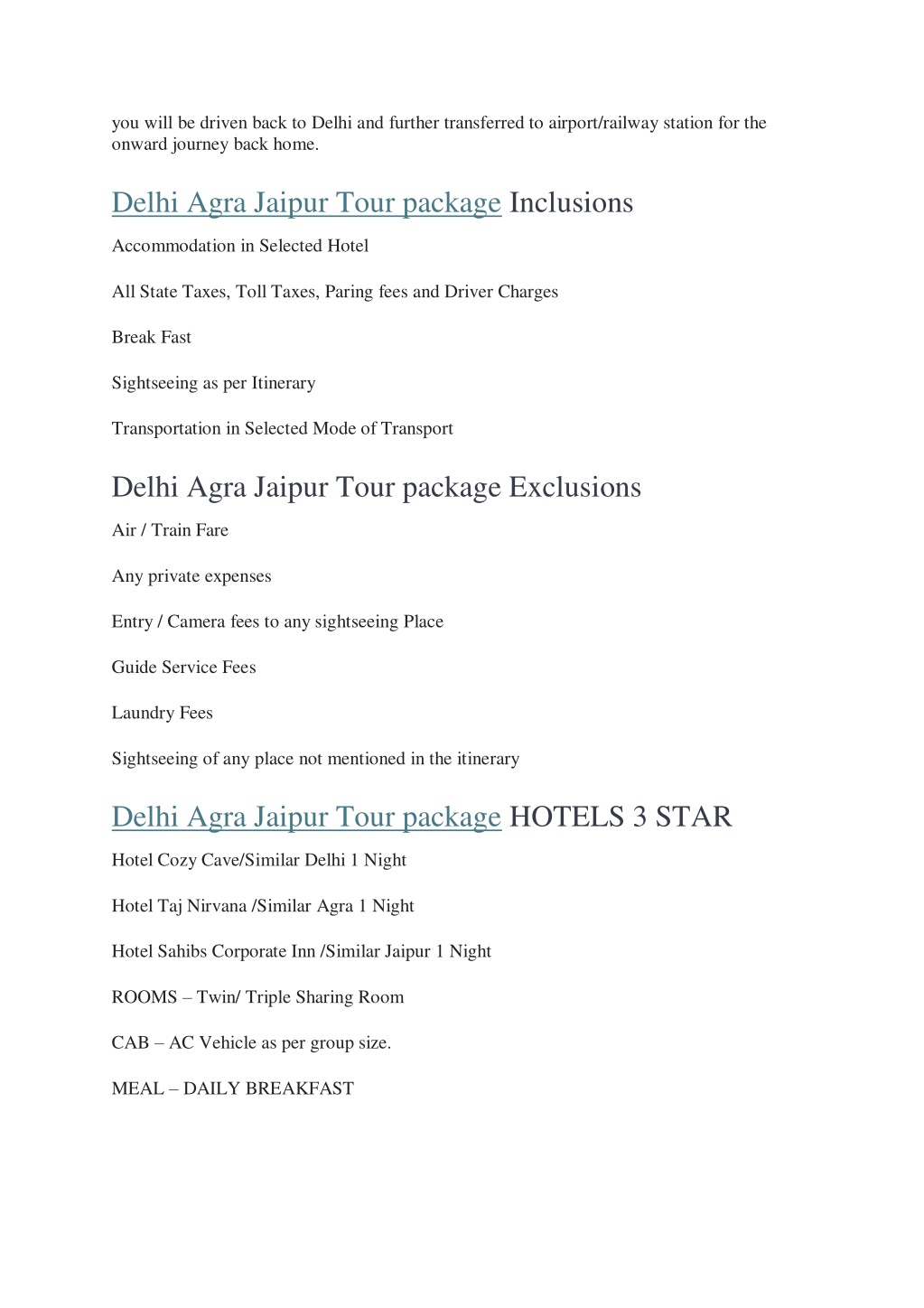The height and width of the screenshot is (1308, 924).
Task: Click the Laundry Fees line
Action: click(x=163, y=713)
